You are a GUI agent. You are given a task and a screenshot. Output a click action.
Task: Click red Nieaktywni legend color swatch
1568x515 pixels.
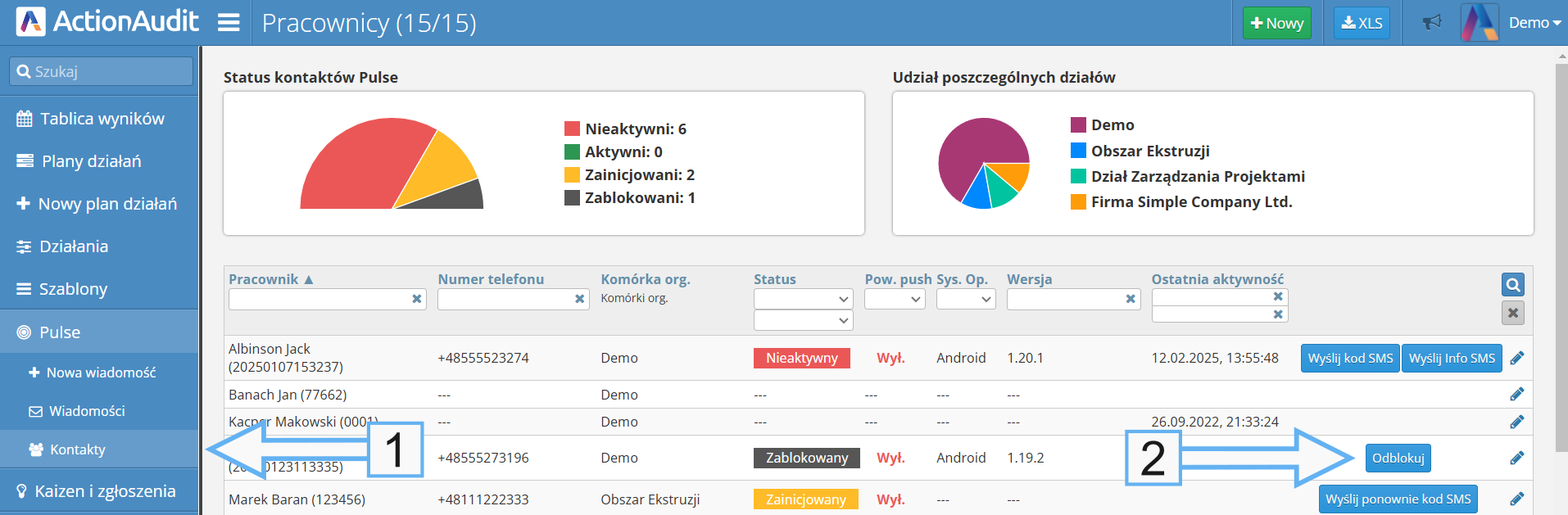pos(572,129)
